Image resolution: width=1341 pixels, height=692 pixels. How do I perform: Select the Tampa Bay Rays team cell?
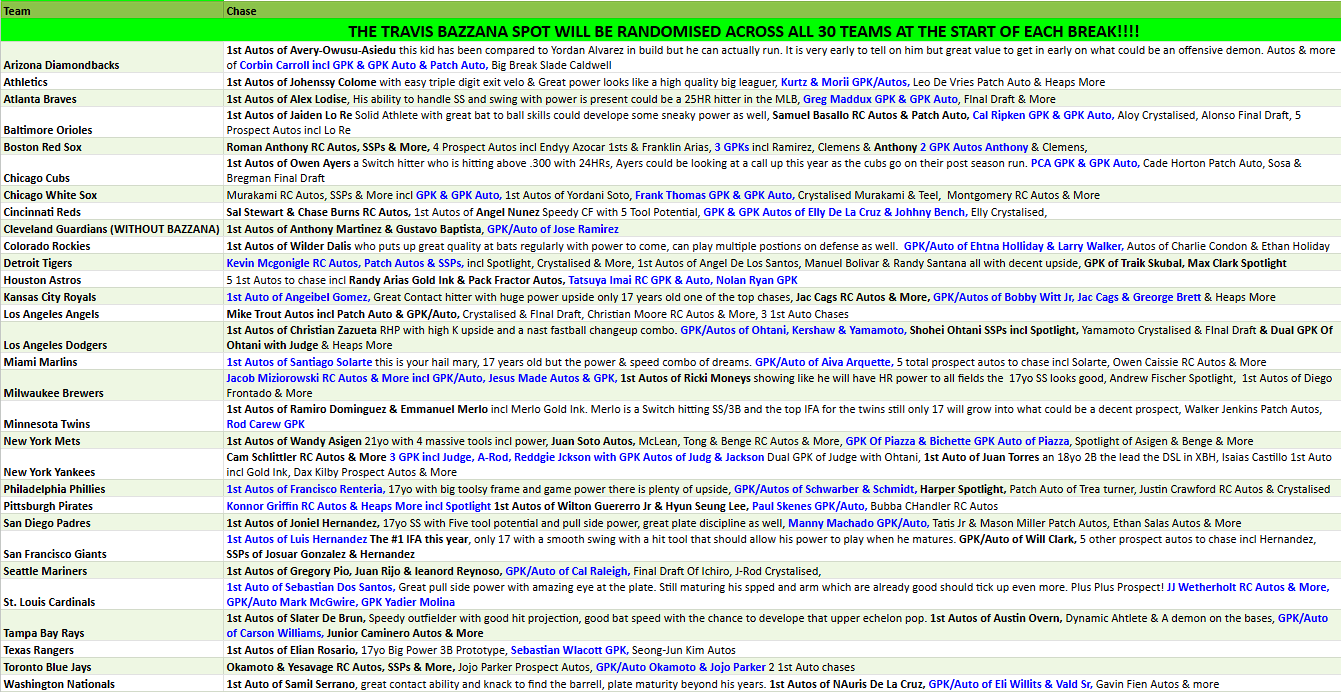(x=112, y=626)
